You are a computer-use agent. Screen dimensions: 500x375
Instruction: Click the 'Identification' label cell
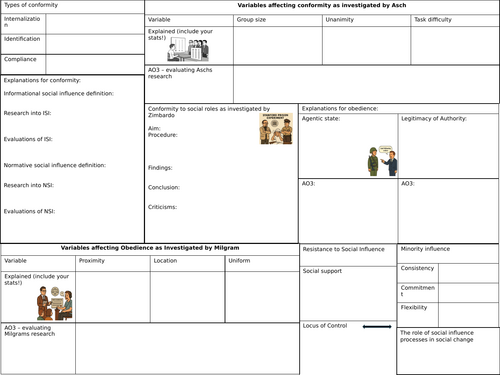point(23,44)
